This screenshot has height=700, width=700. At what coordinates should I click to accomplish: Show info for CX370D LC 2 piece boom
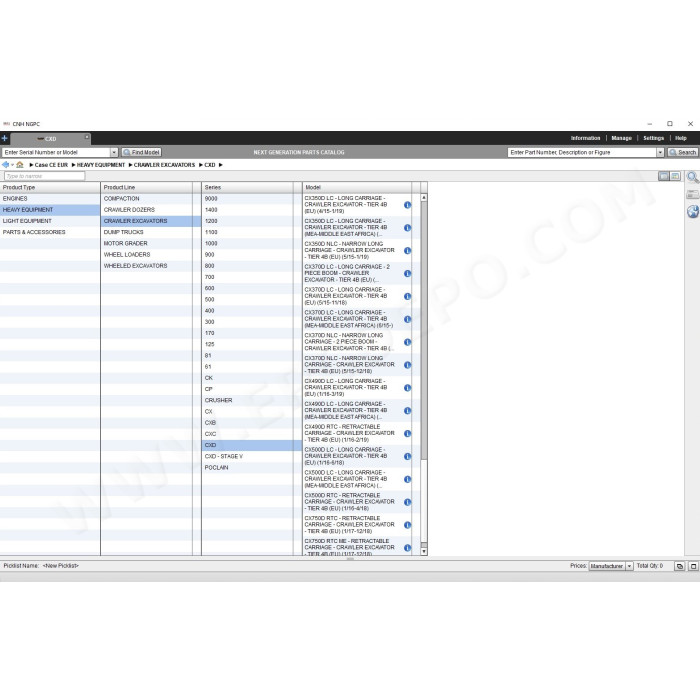408,273
